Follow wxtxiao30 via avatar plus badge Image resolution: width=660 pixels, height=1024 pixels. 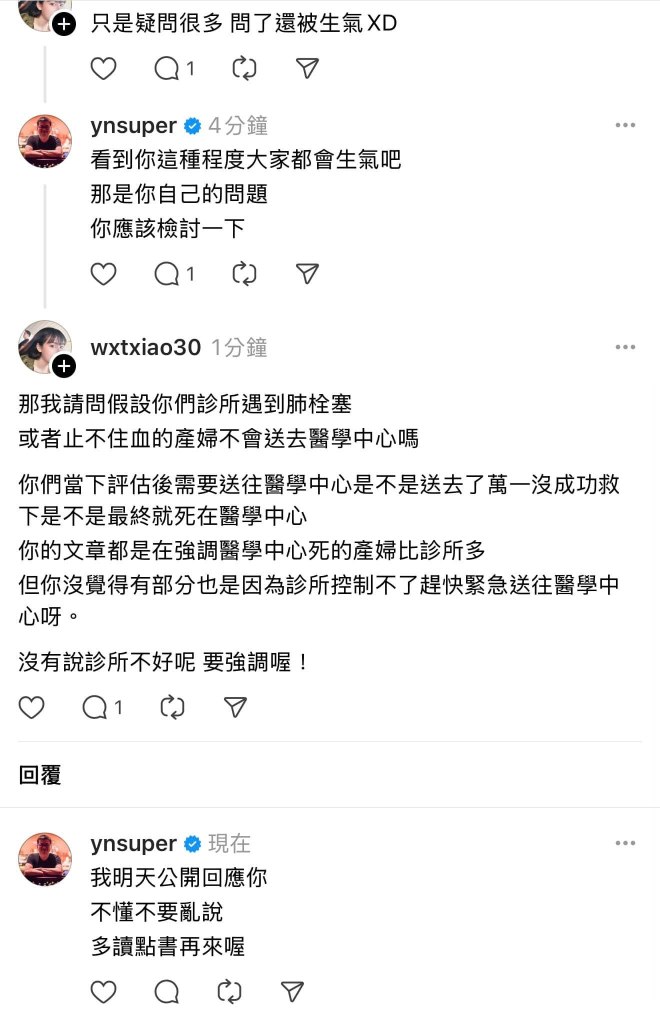(63, 367)
